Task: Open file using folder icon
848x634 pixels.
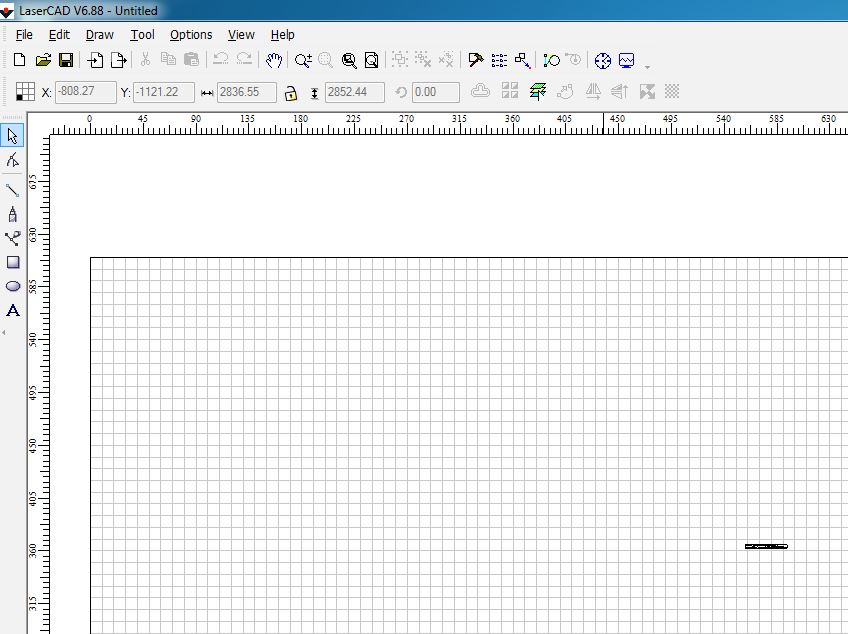Action: (43, 61)
